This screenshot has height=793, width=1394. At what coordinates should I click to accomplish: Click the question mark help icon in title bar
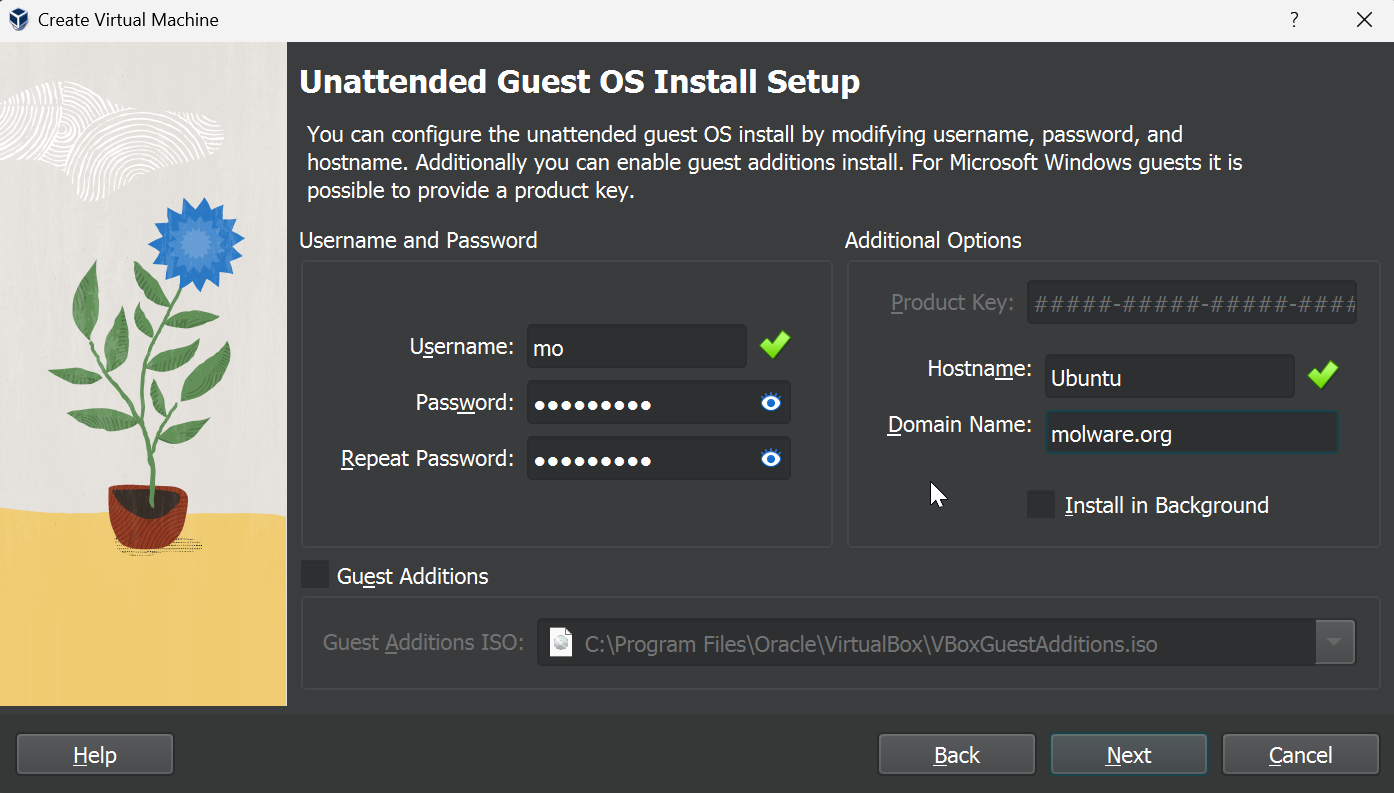coord(1294,20)
